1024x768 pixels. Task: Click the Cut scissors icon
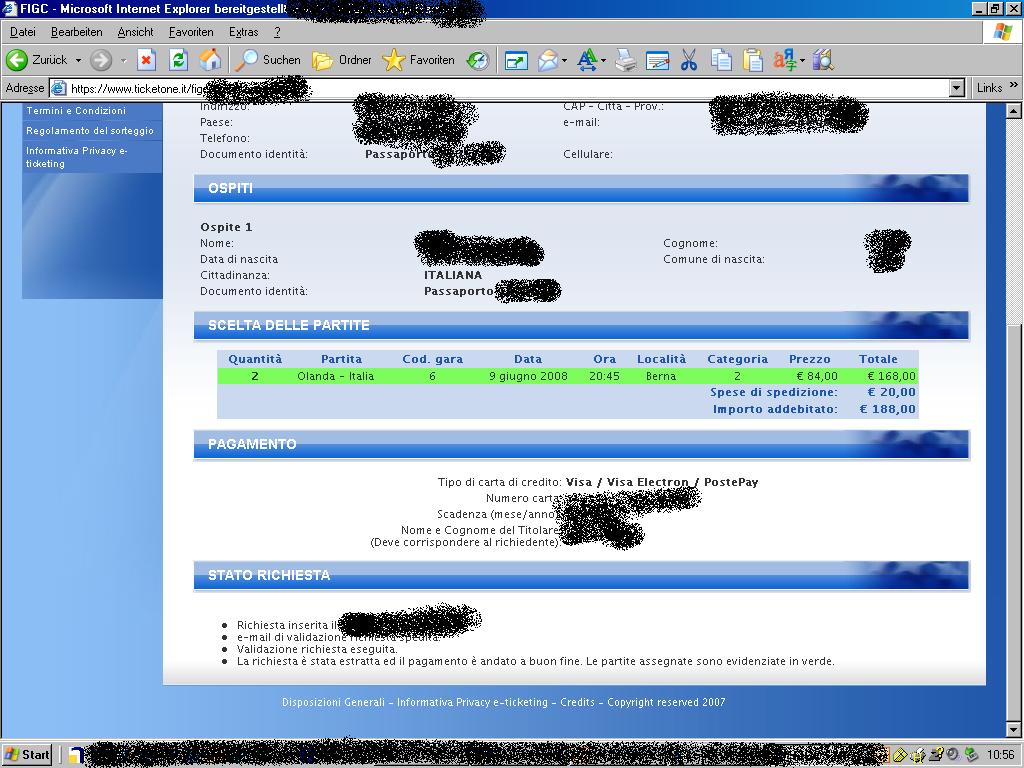click(x=689, y=60)
